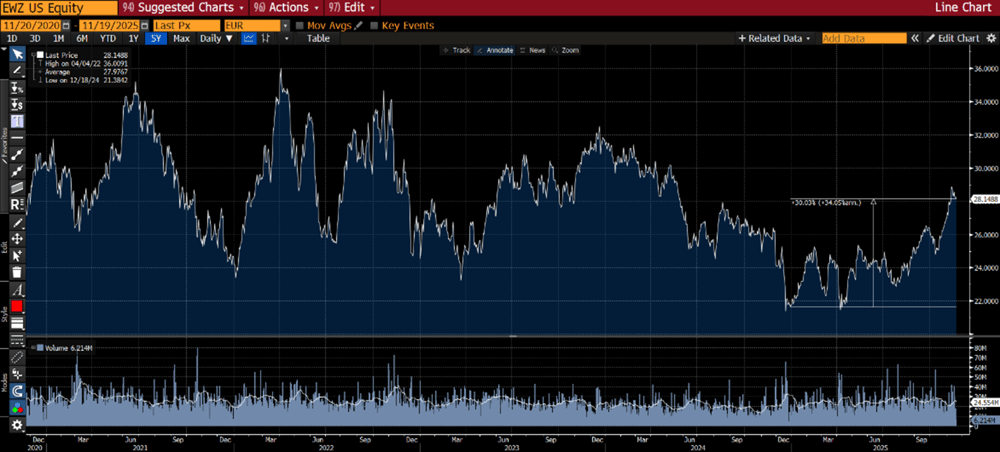The image size is (1000, 452).
Task: Select the red color swatch in Style
Action: 17,305
